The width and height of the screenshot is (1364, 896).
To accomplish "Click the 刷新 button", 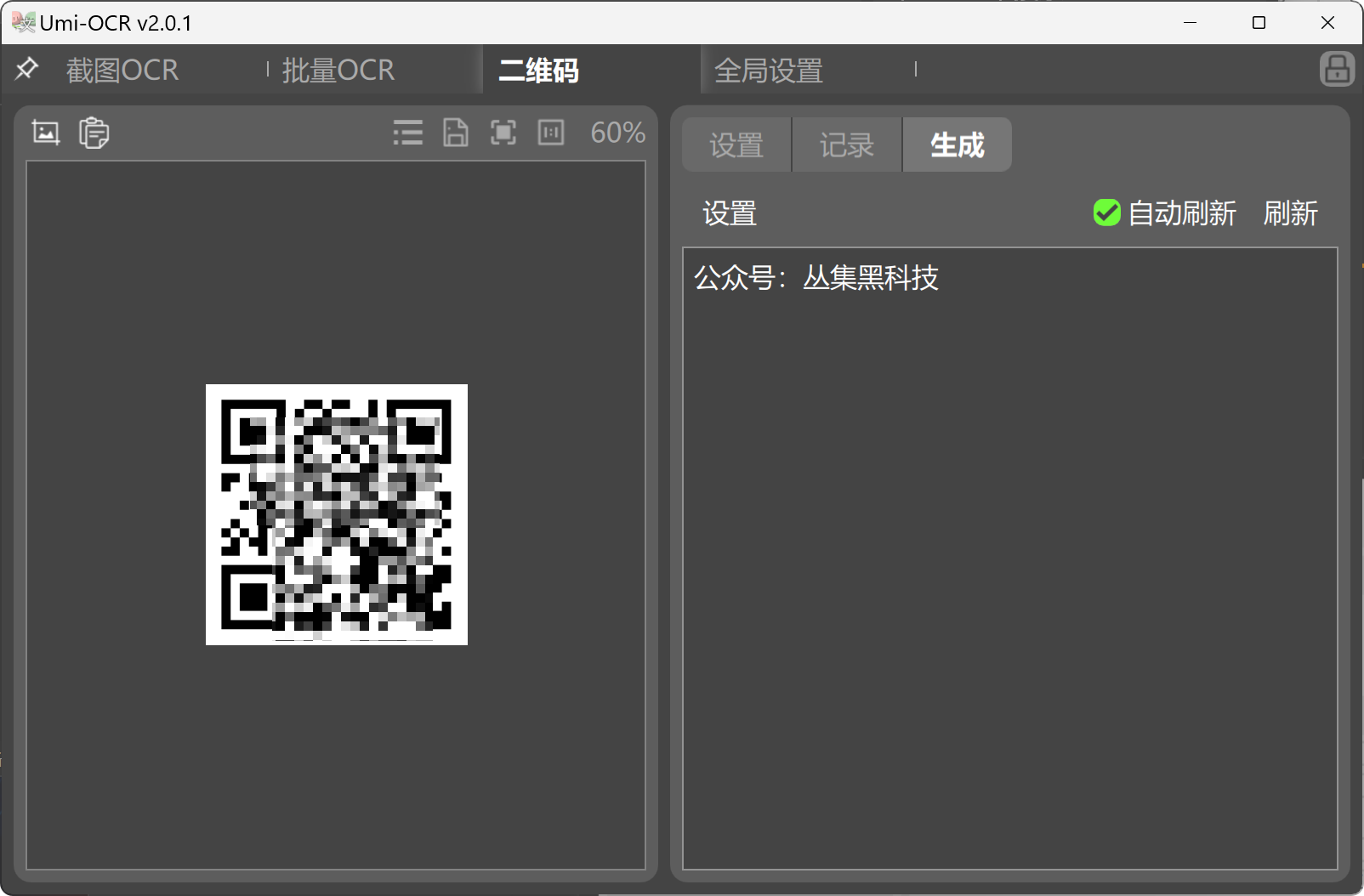I will tap(1291, 213).
